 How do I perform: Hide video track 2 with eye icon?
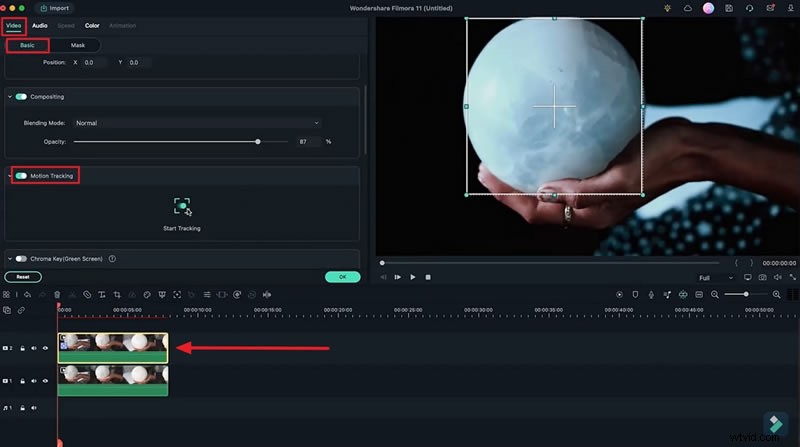(x=45, y=348)
